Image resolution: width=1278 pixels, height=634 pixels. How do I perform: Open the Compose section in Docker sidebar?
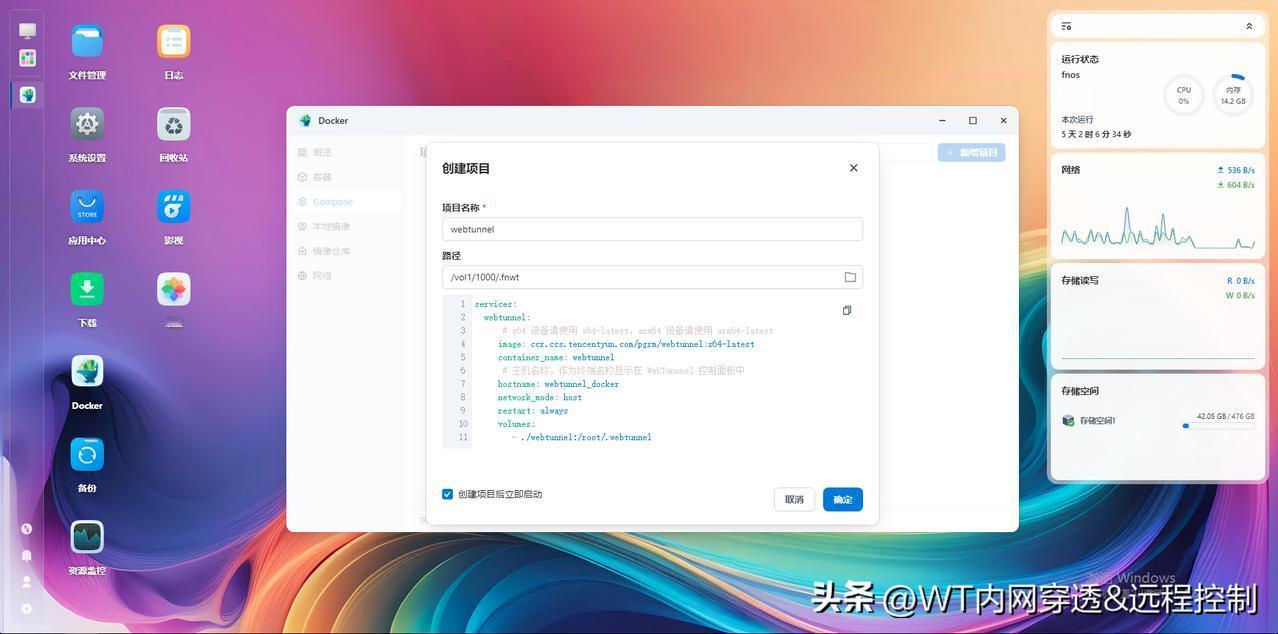click(331, 201)
